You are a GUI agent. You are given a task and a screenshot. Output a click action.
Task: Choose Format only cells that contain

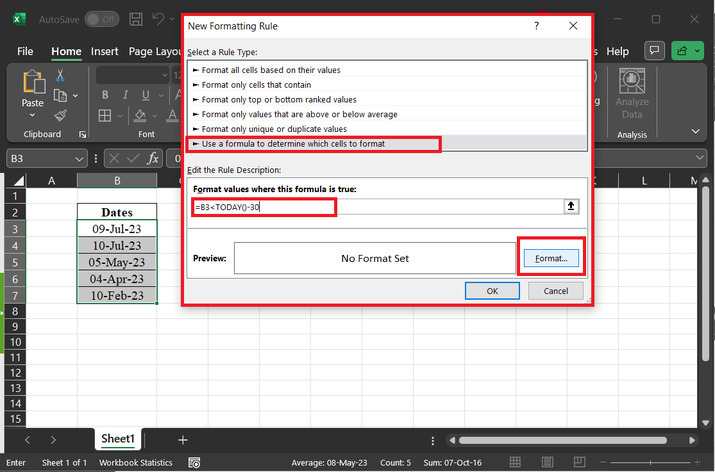(x=387, y=85)
